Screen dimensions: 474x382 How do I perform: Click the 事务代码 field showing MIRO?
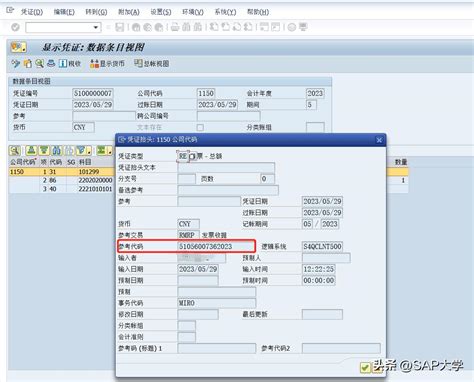pyautogui.click(x=217, y=303)
